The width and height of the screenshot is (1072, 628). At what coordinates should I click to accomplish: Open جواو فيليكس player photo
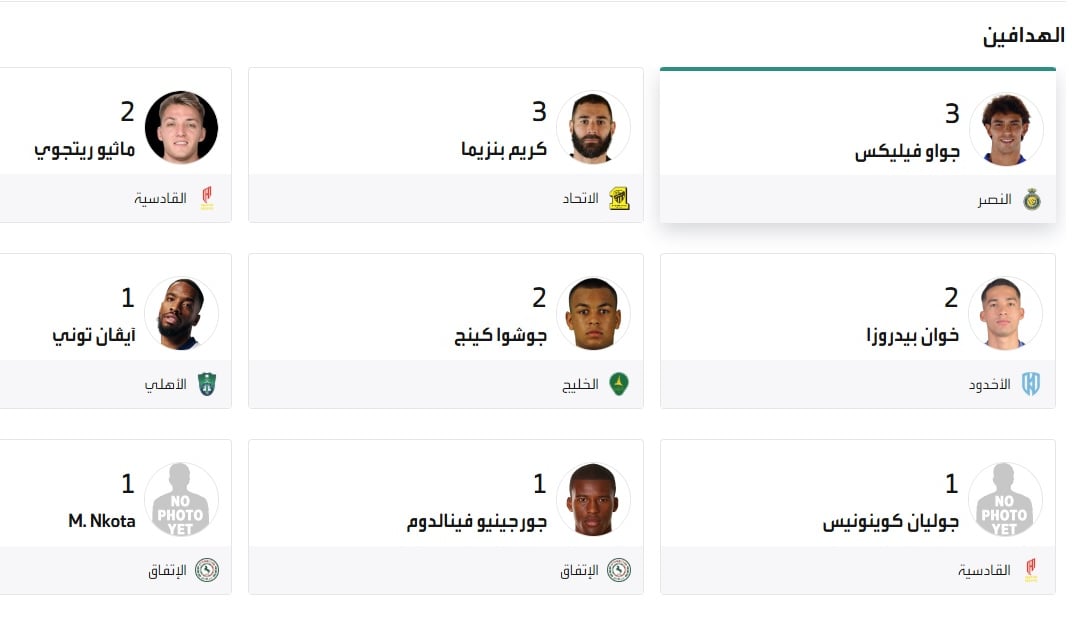tap(1006, 129)
